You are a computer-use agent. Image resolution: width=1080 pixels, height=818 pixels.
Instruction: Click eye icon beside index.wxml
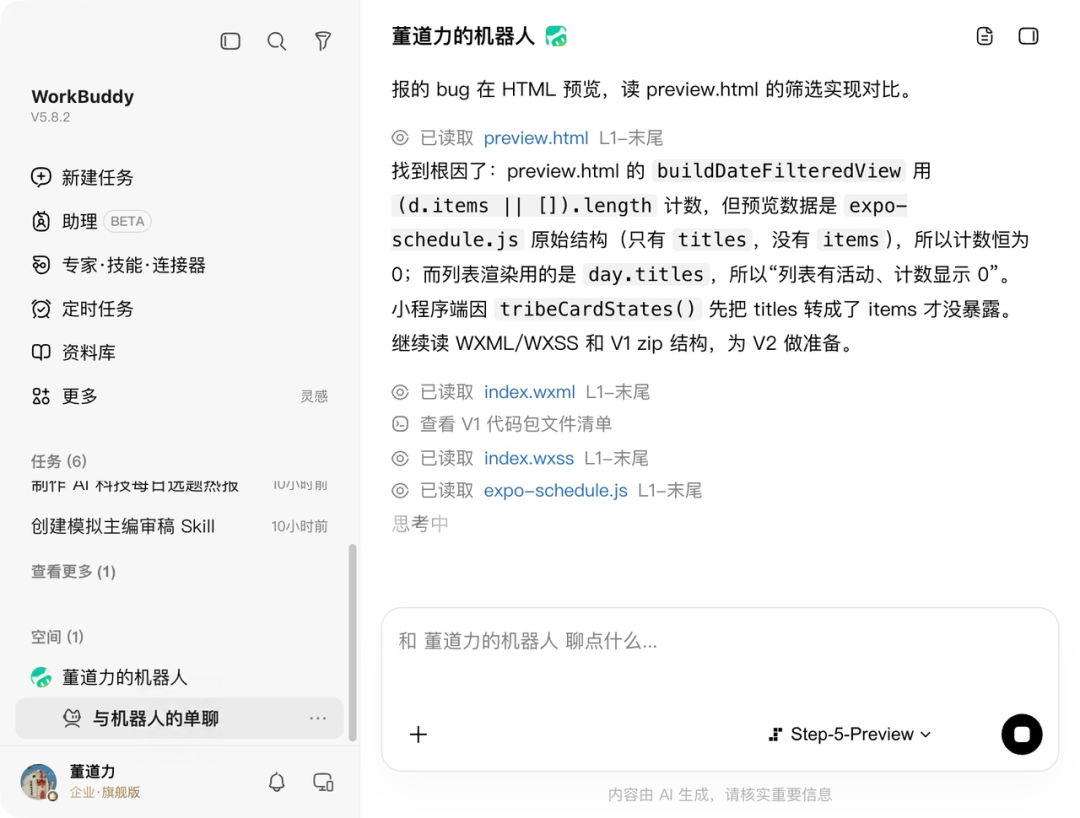click(x=400, y=392)
